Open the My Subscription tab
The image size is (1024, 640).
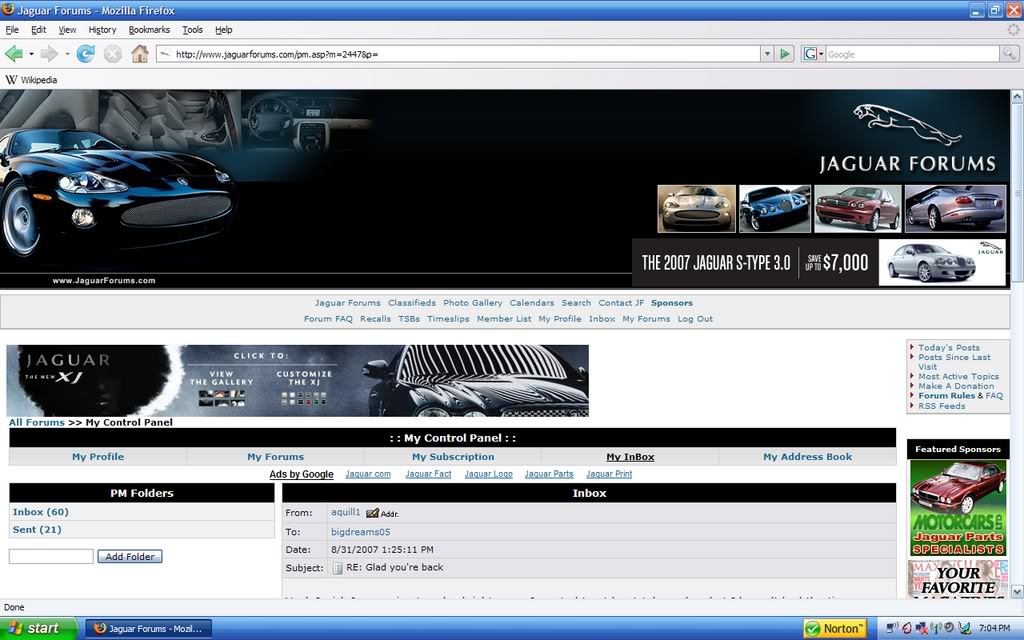coord(453,456)
